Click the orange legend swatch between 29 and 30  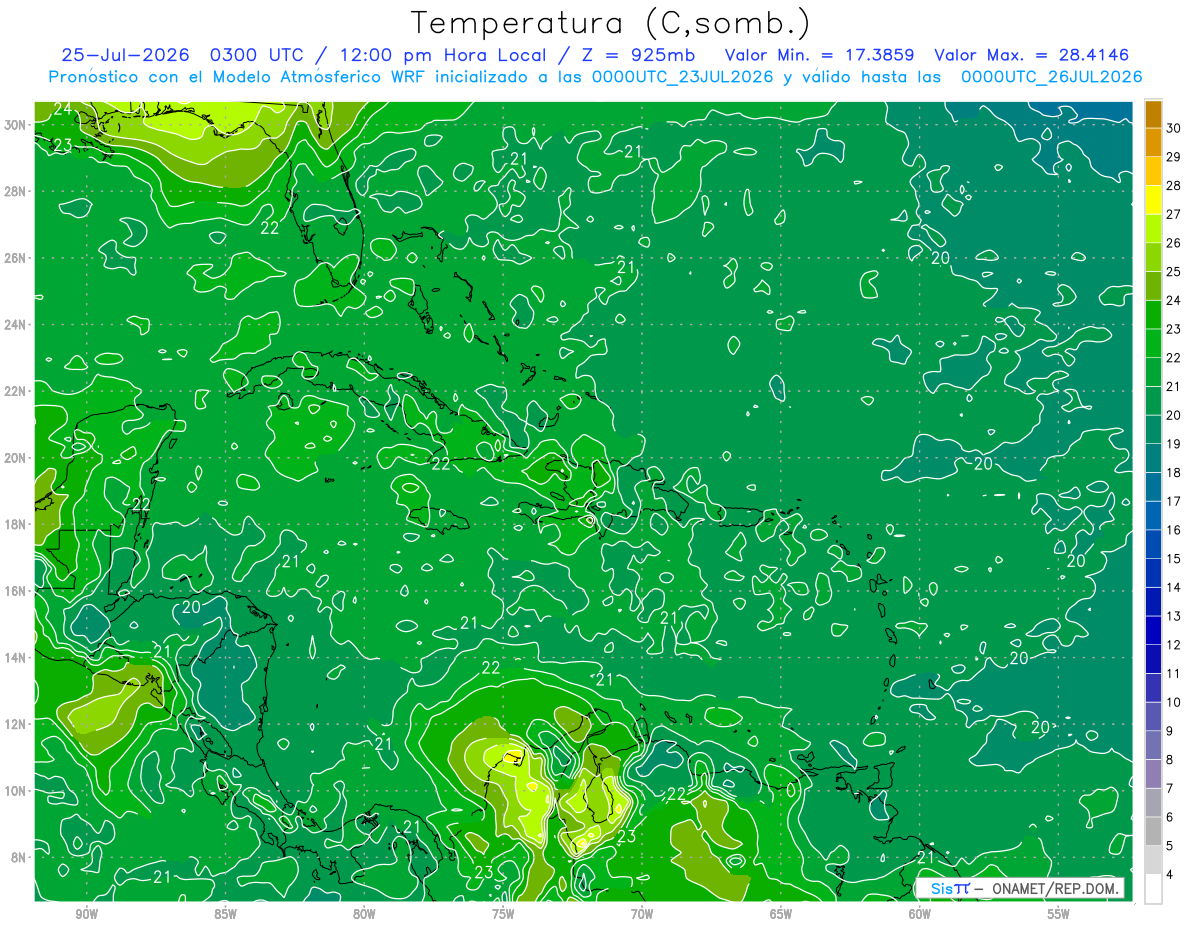click(1154, 143)
